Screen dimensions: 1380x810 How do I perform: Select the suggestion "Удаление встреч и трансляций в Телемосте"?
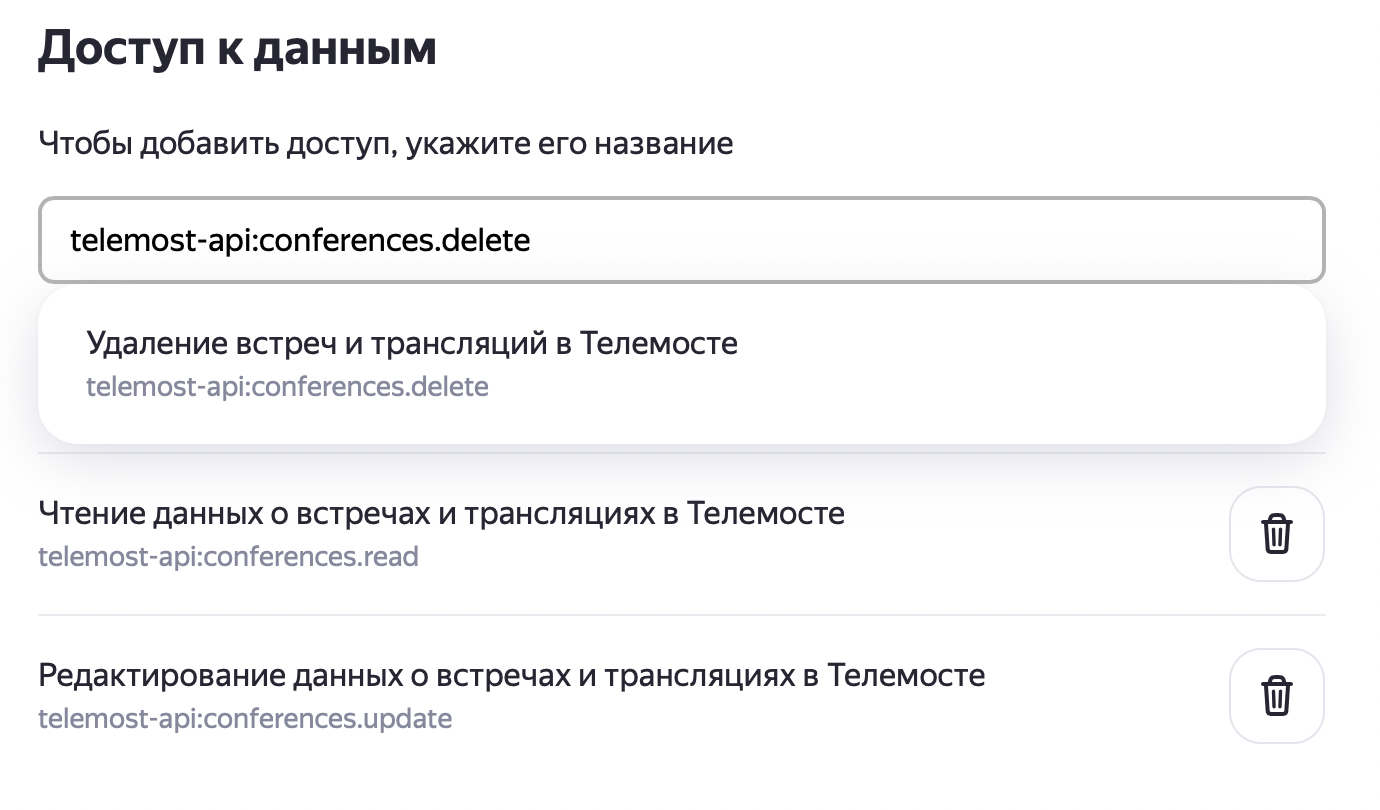(x=411, y=344)
